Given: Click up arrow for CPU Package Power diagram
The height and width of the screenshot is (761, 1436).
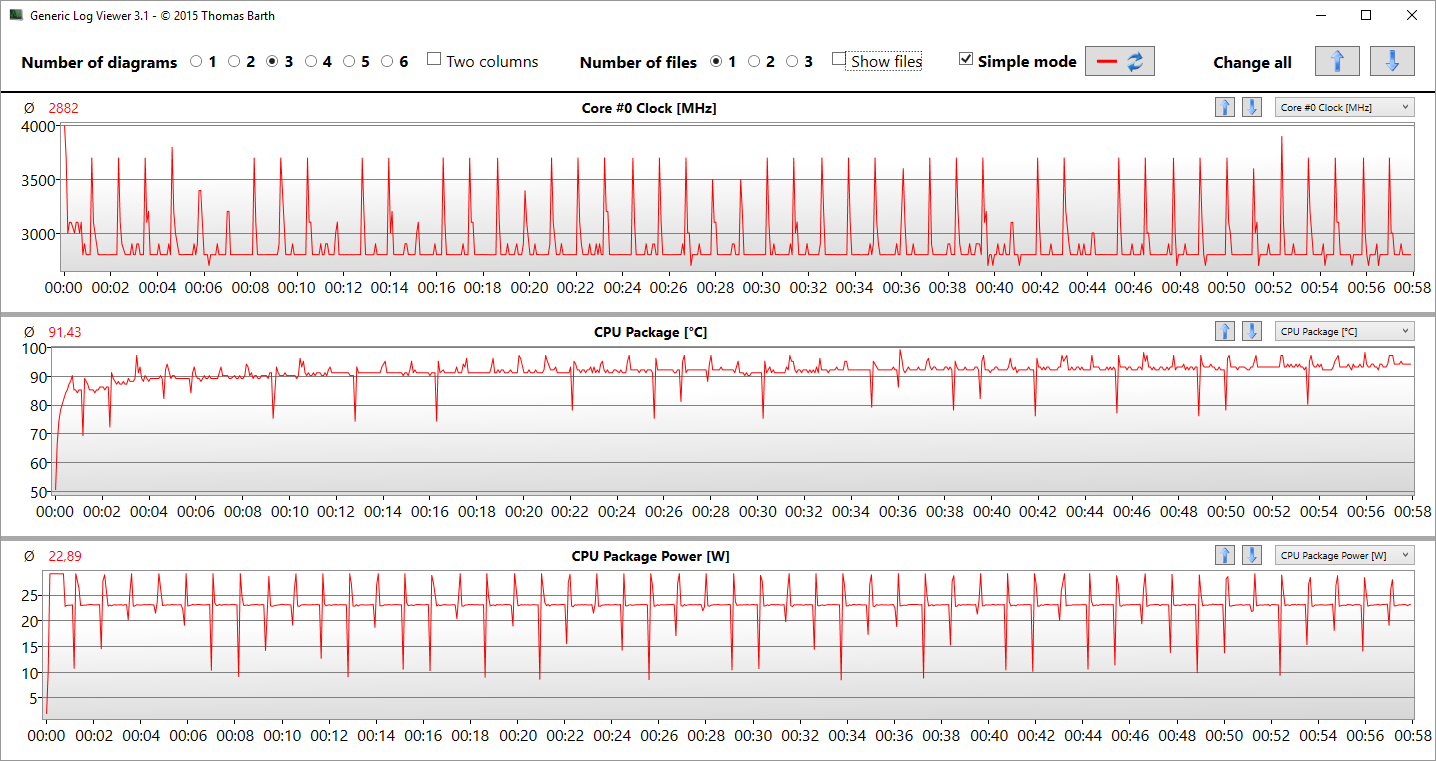Looking at the screenshot, I should 1225,555.
